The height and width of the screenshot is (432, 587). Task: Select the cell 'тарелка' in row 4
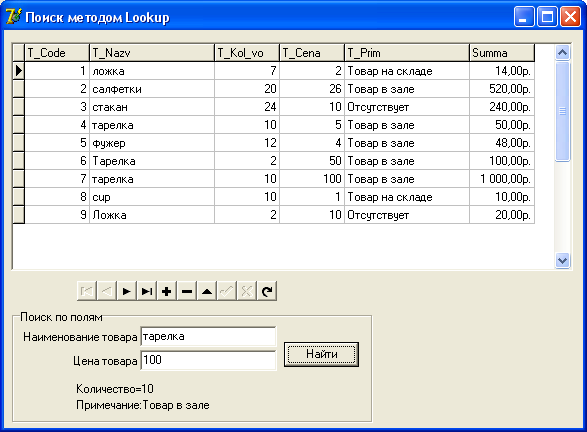[152, 125]
